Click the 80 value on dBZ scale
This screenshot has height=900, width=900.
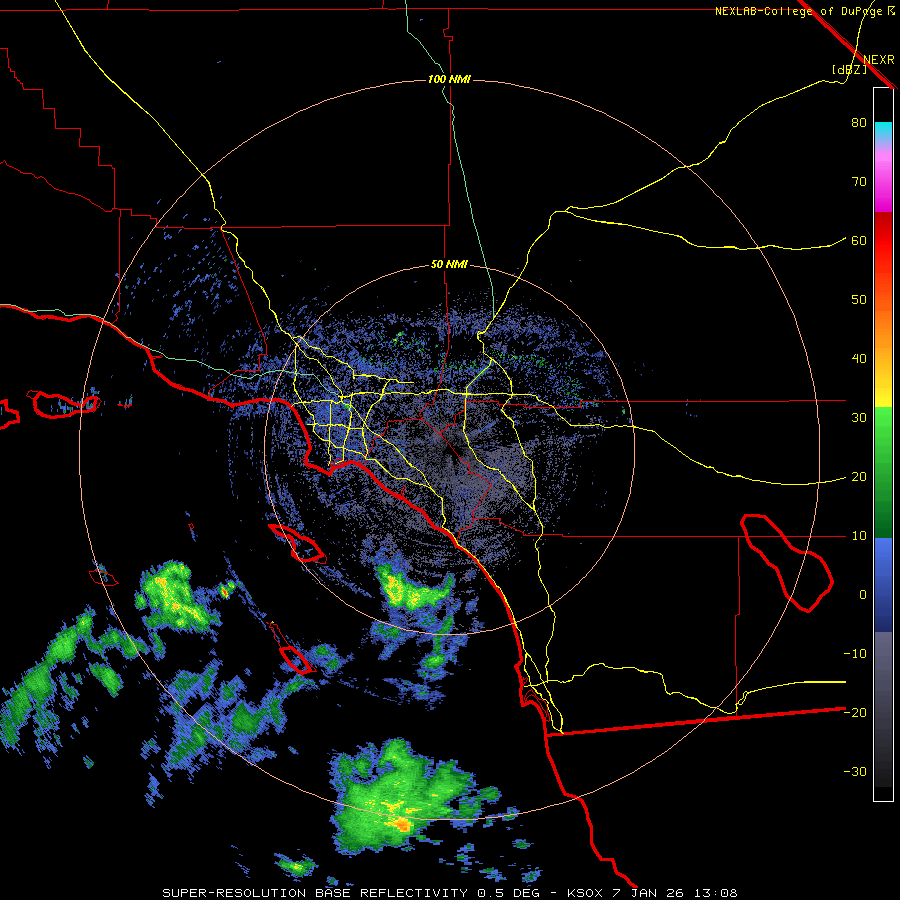click(x=859, y=123)
